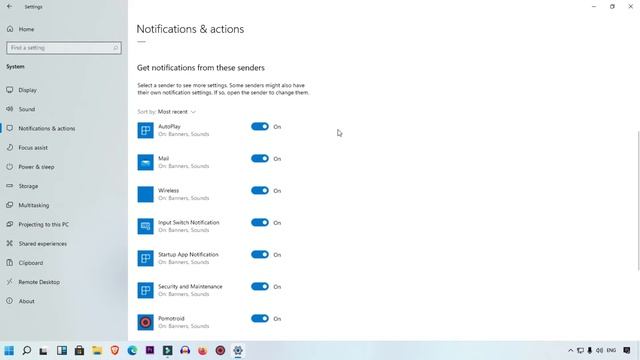
Task: Turn off Wireless notifications toggle
Action: [260, 190]
